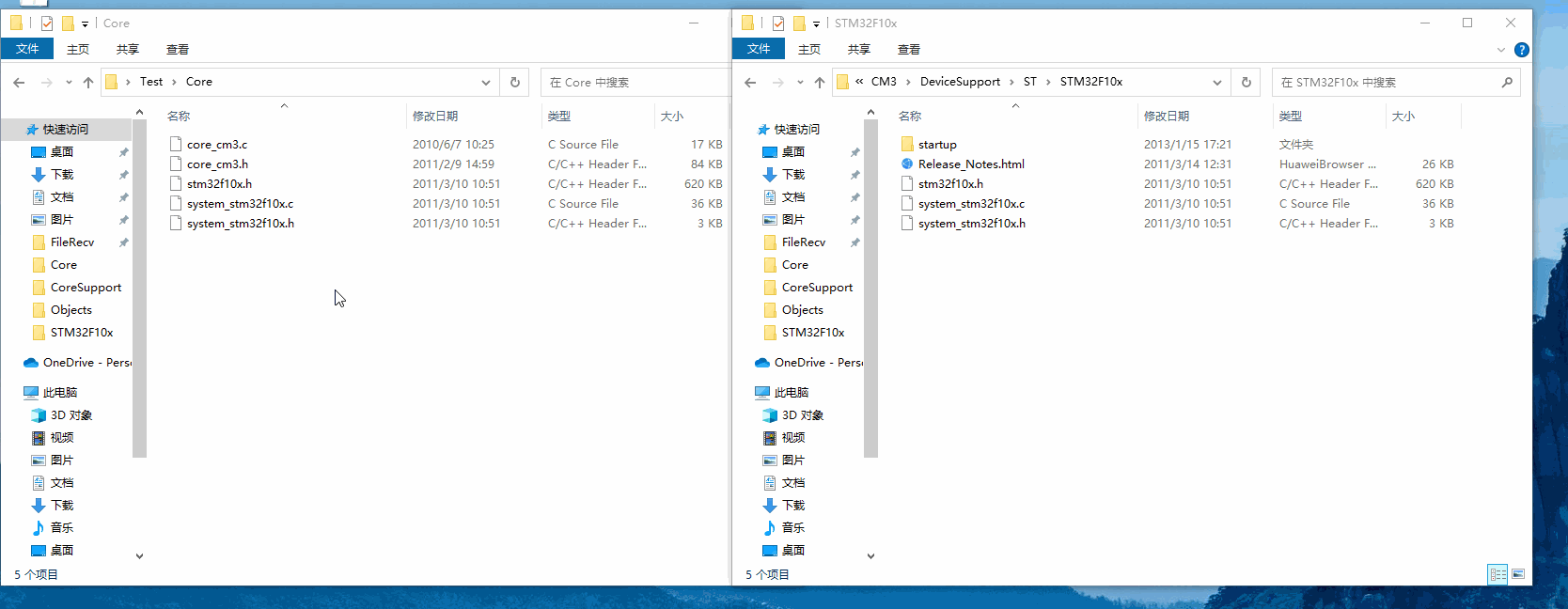Go up one folder in STM32F10x window
1568x609 pixels.
pyautogui.click(x=820, y=83)
